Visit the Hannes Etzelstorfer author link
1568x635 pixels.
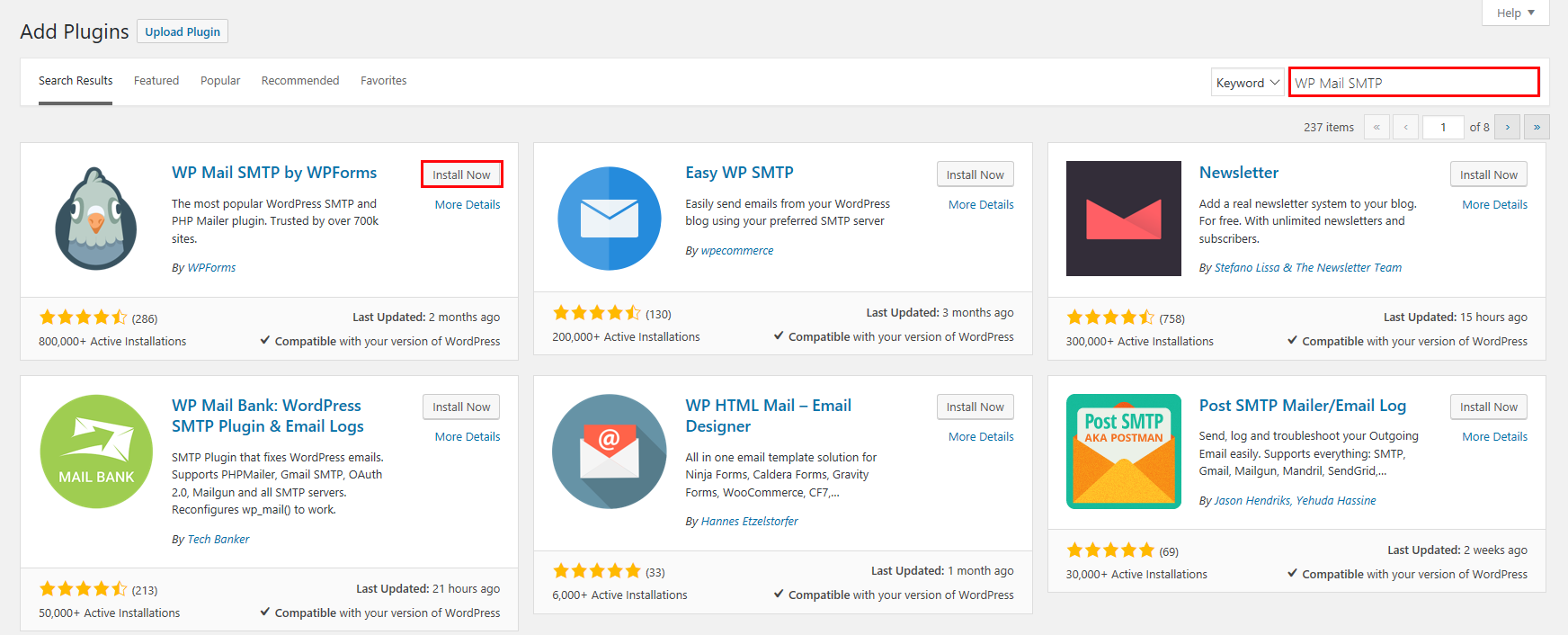click(750, 522)
